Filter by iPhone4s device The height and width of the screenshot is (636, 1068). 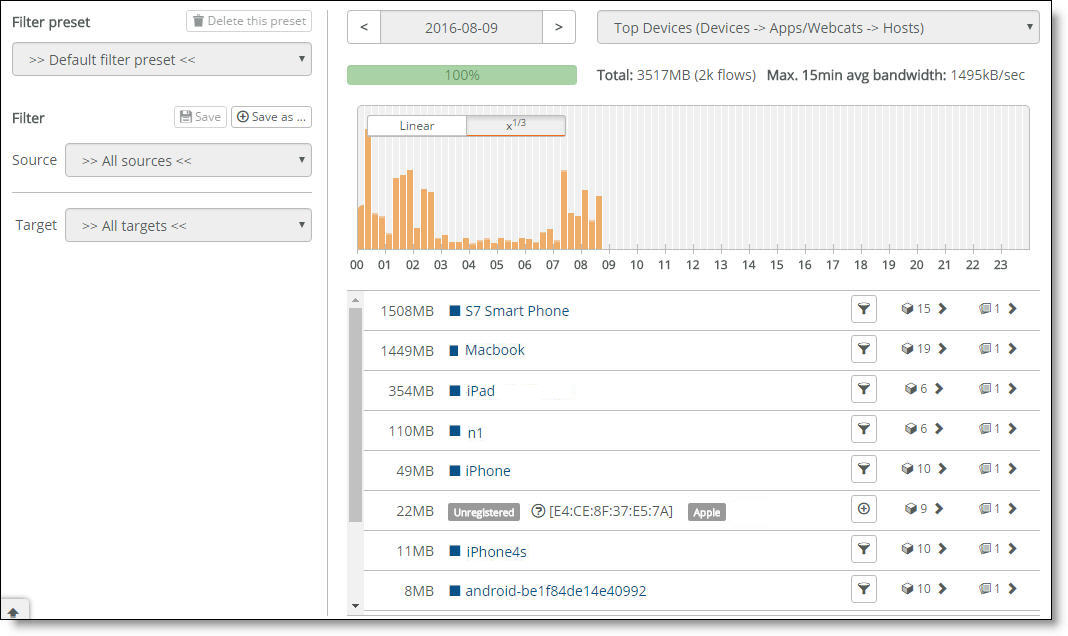tap(864, 549)
